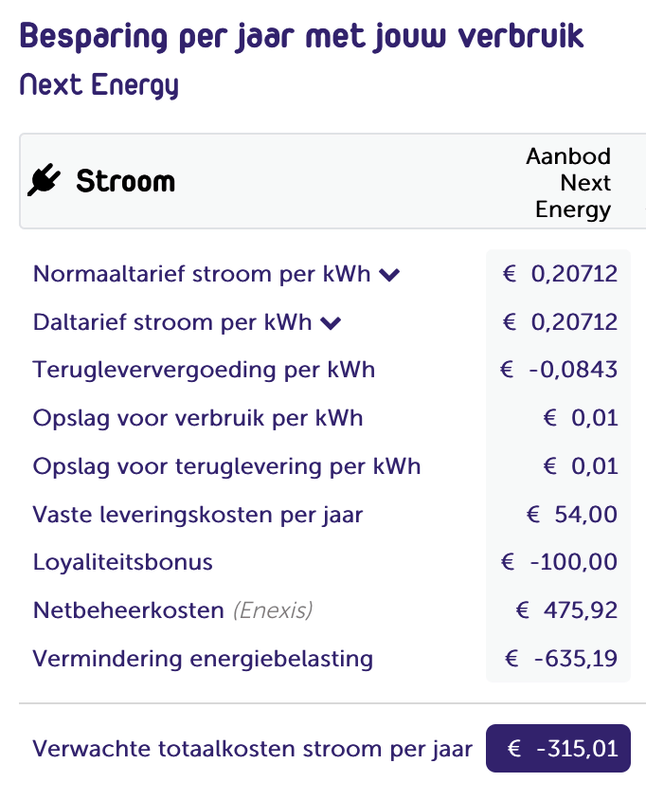Click the power plug Stroom icon

tap(44, 181)
